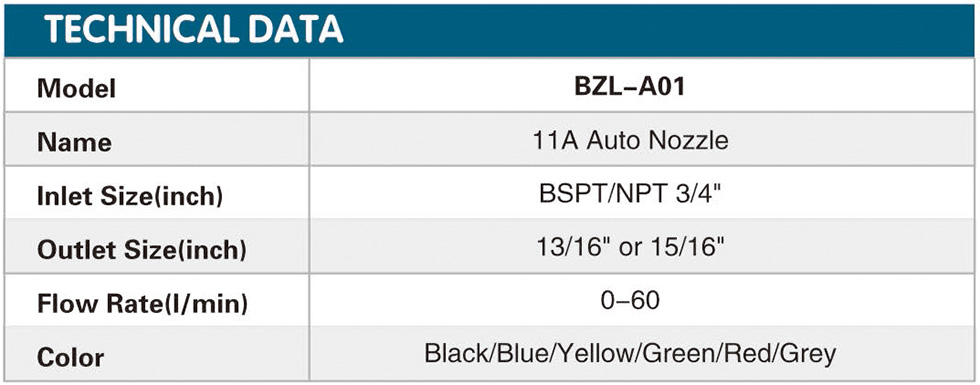980x385 pixels.
Task: Click the 0–60 flow rate value
Action: (630, 301)
